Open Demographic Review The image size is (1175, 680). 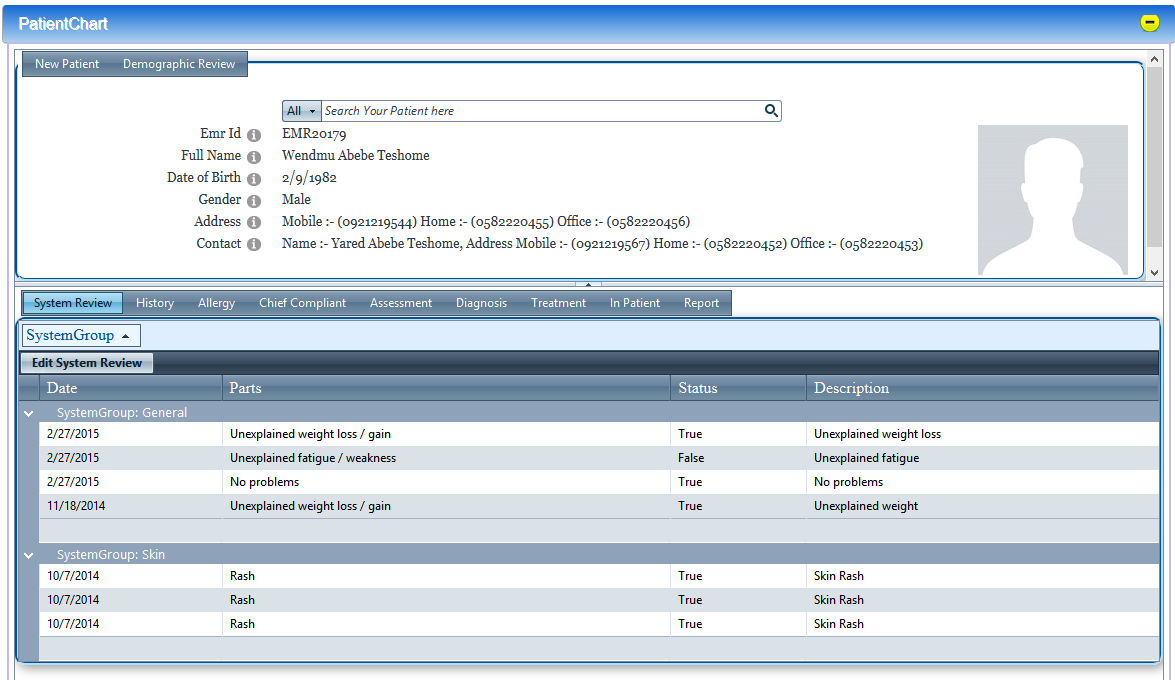[x=179, y=64]
